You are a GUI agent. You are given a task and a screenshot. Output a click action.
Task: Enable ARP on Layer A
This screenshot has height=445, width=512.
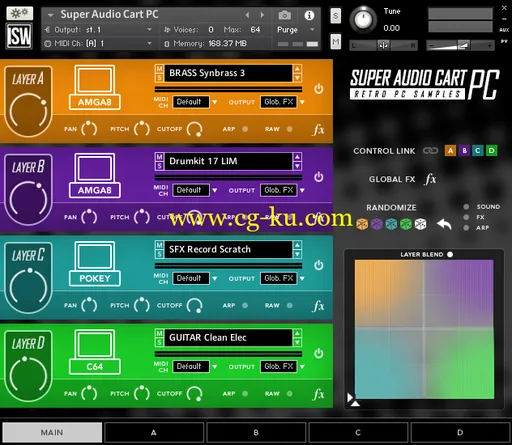tap(245, 129)
